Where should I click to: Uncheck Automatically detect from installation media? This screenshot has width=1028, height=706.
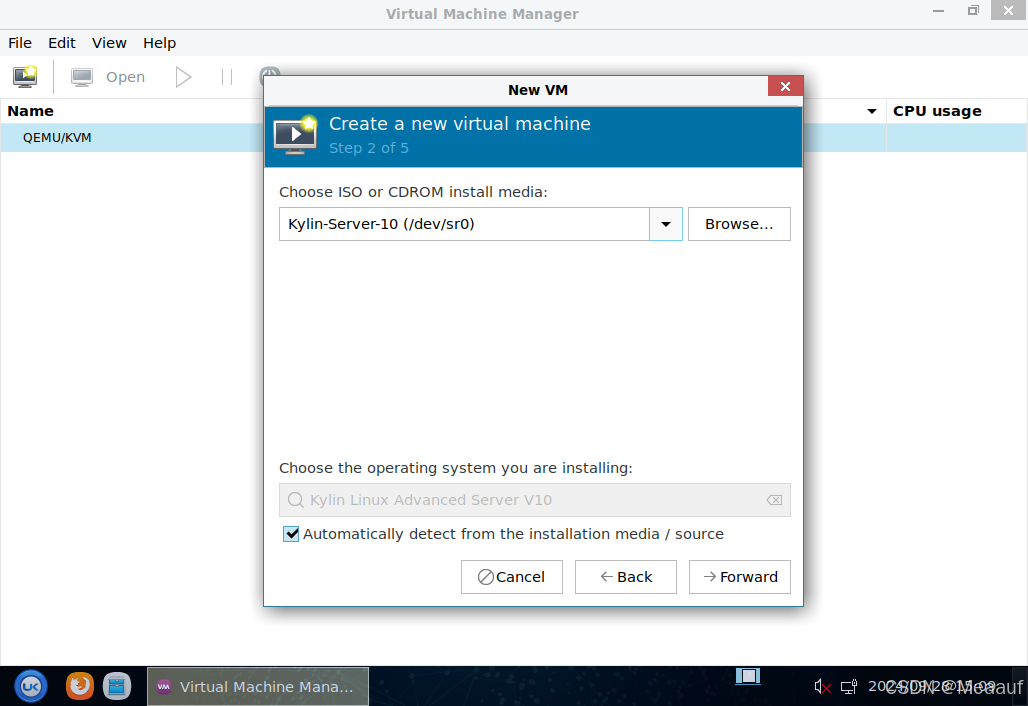tap(291, 534)
